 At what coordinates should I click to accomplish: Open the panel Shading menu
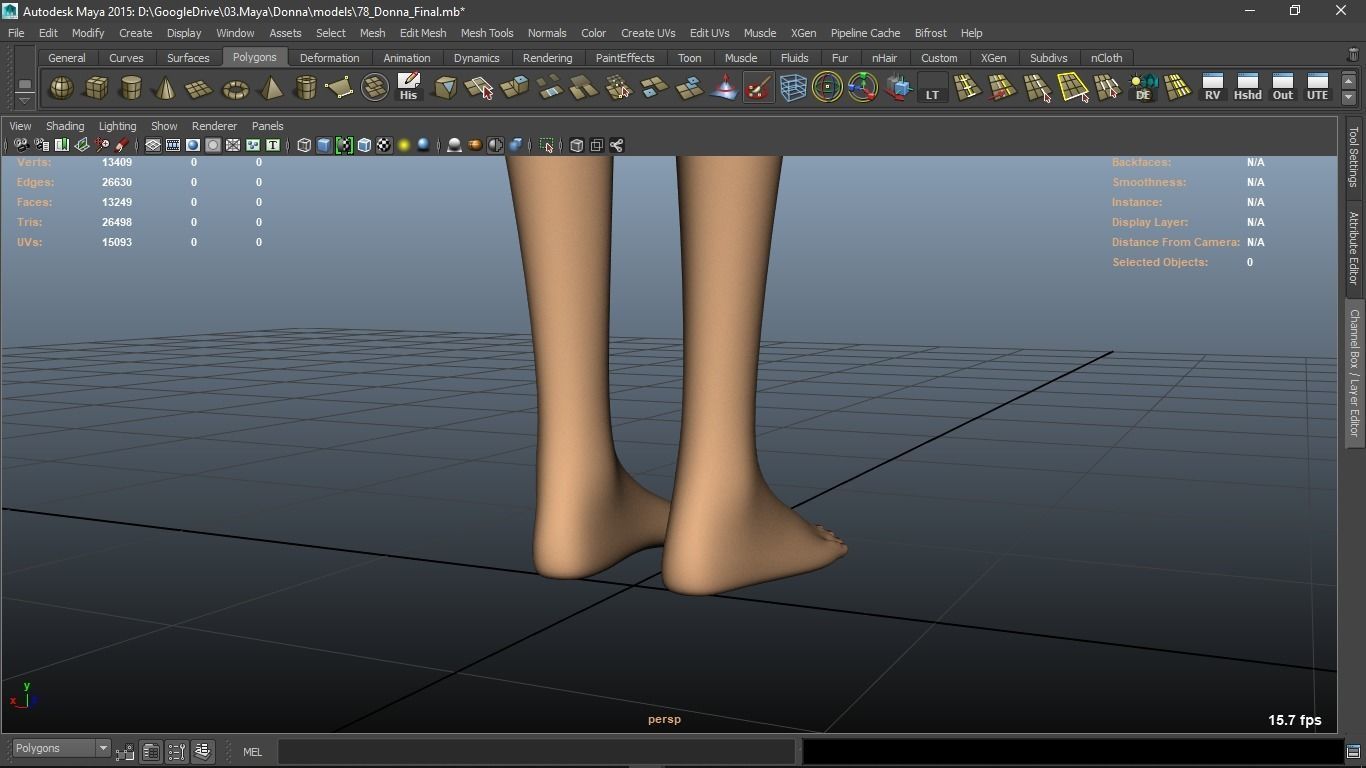point(65,126)
